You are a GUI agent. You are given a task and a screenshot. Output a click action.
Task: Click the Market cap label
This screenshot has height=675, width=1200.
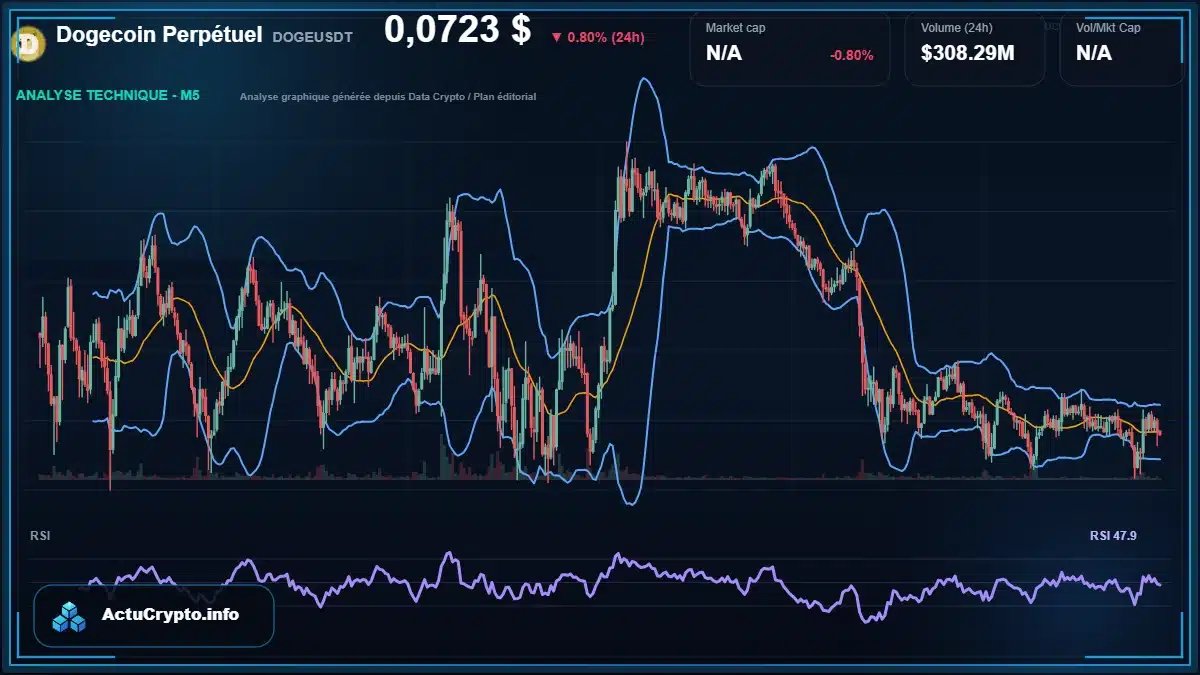pyautogui.click(x=735, y=28)
